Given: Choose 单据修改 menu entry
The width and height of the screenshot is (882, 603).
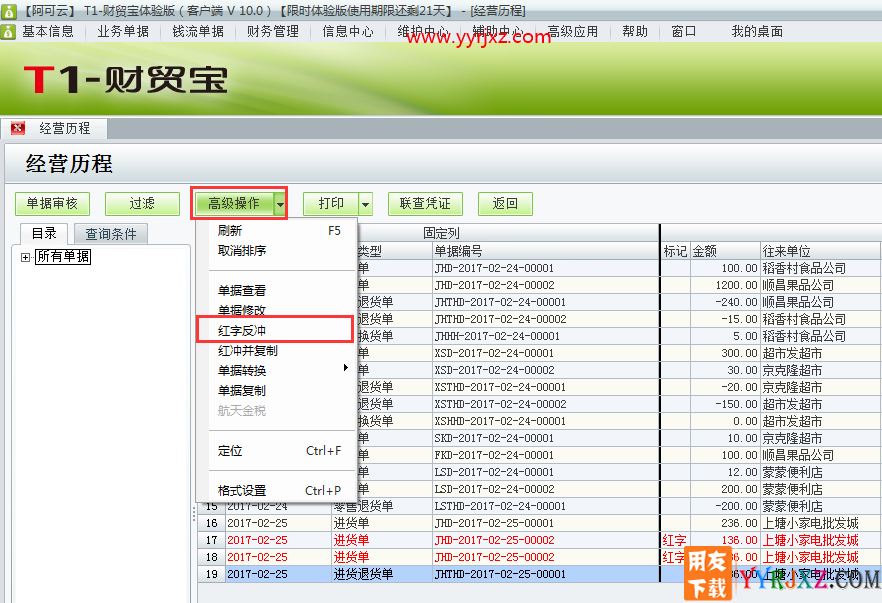Looking at the screenshot, I should click(278, 310).
